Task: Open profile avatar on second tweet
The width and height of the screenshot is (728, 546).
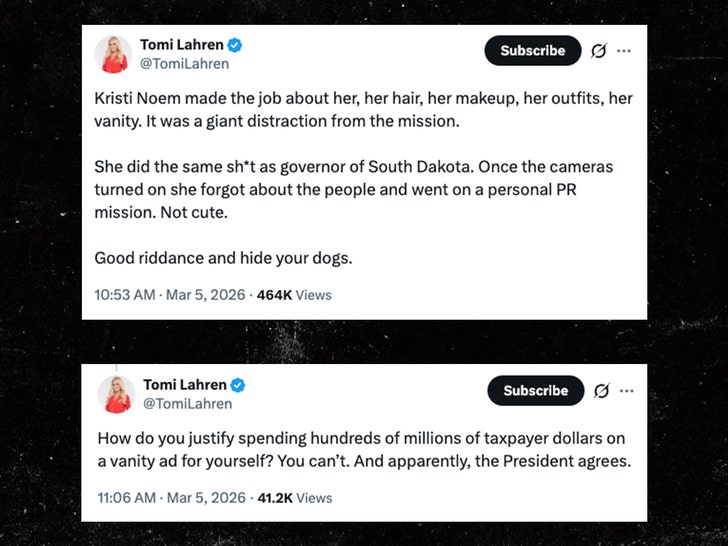Action: (116, 394)
